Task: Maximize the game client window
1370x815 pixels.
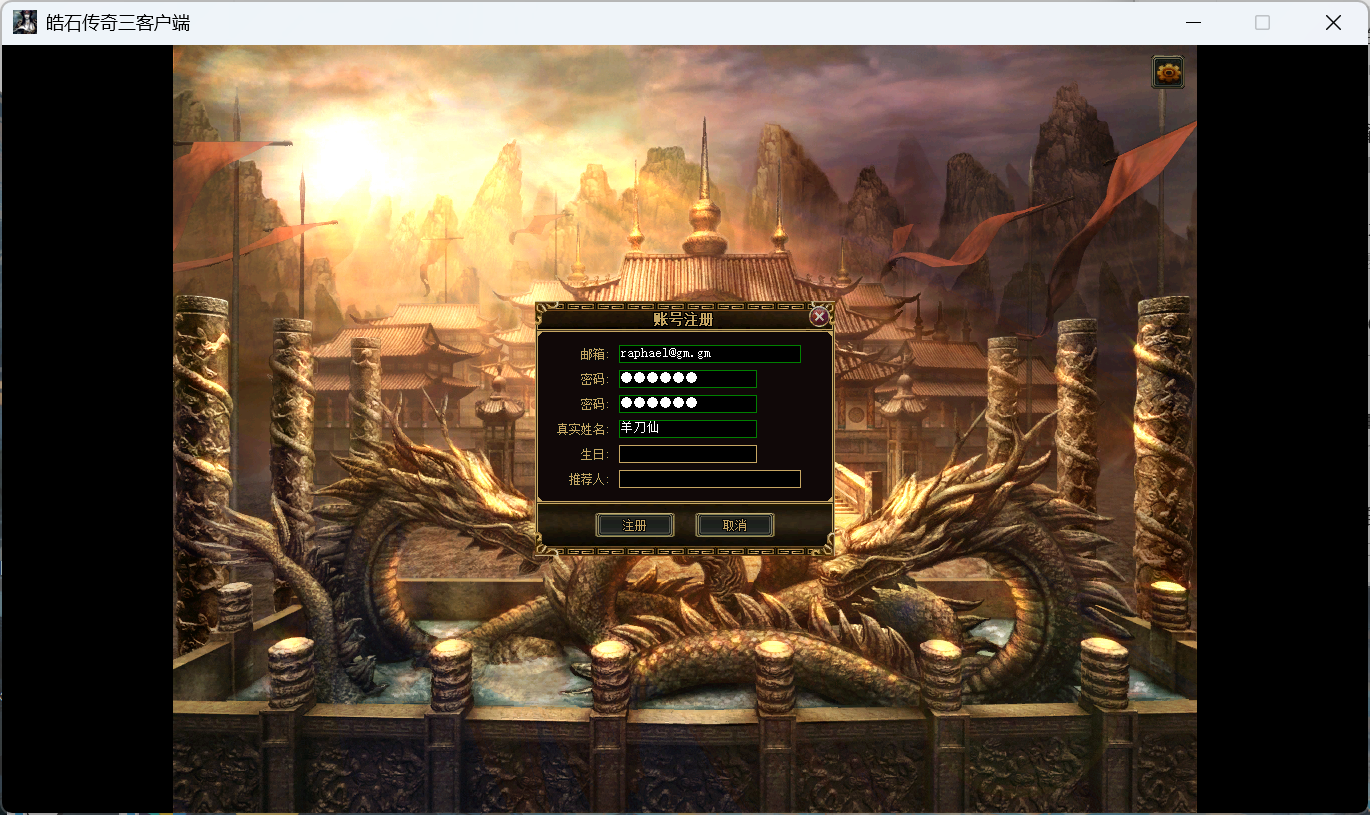Action: coord(1262,22)
